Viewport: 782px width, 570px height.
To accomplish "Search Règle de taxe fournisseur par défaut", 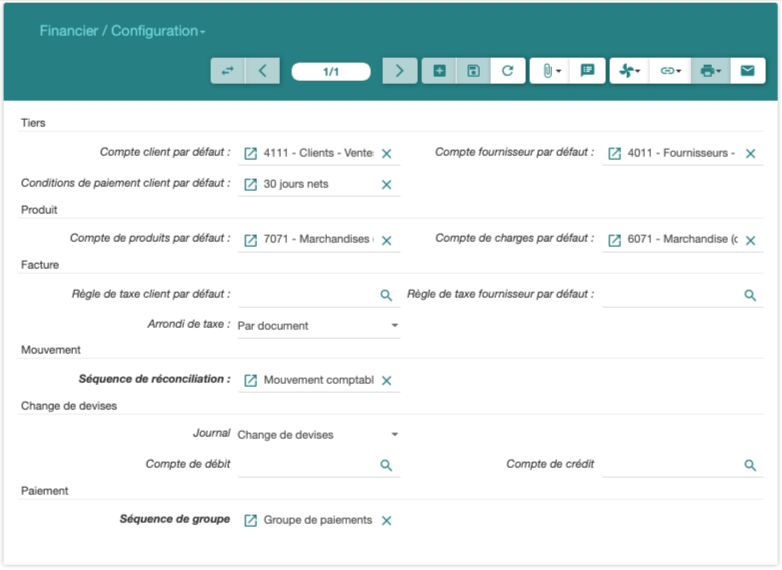I will point(751,295).
